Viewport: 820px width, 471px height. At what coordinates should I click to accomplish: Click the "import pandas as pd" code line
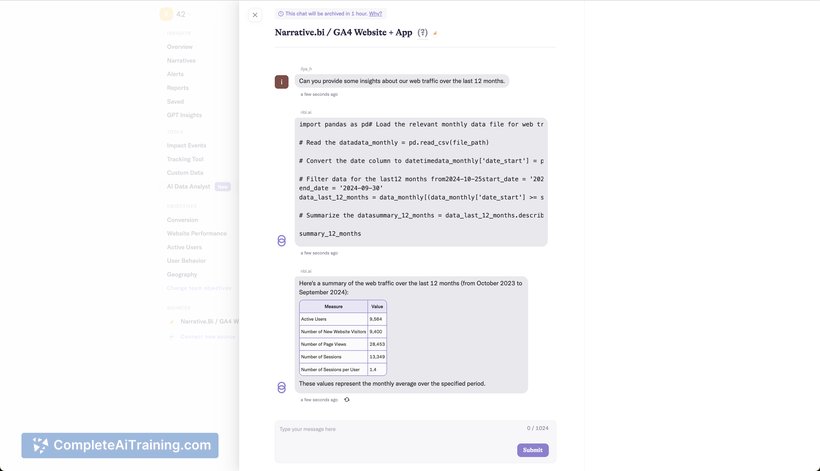click(421, 124)
